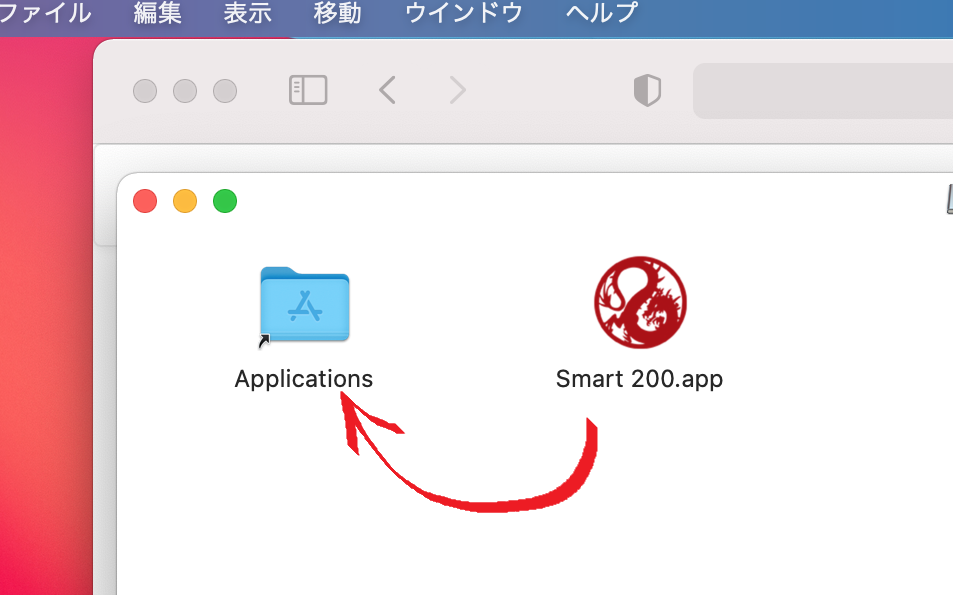Open the 表示 menu
Screen dimensions: 953x595
click(x=247, y=13)
